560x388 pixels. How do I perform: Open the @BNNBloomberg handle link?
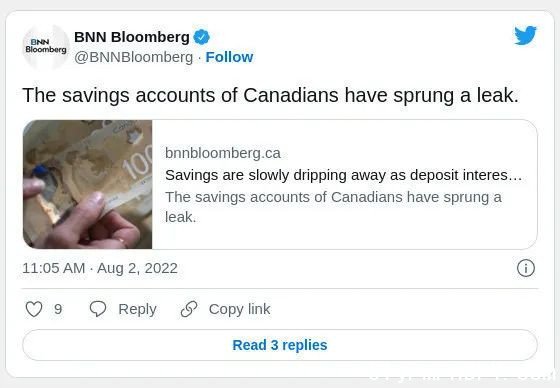(x=133, y=57)
